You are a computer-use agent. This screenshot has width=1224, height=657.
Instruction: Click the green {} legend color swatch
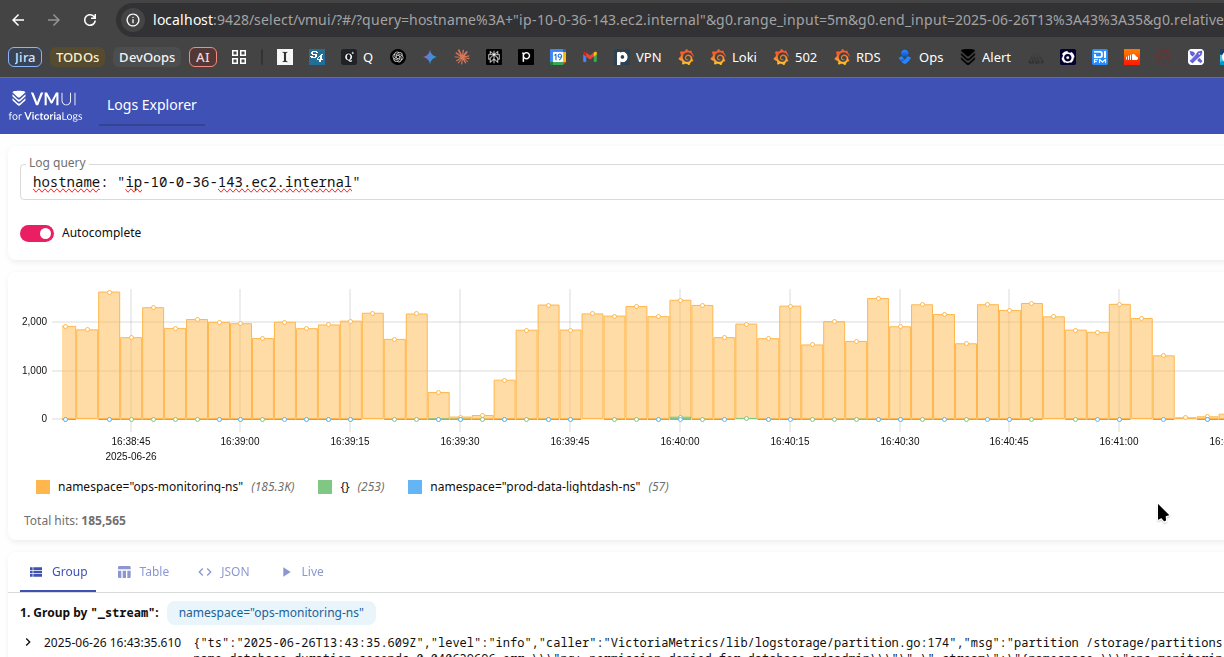point(325,487)
